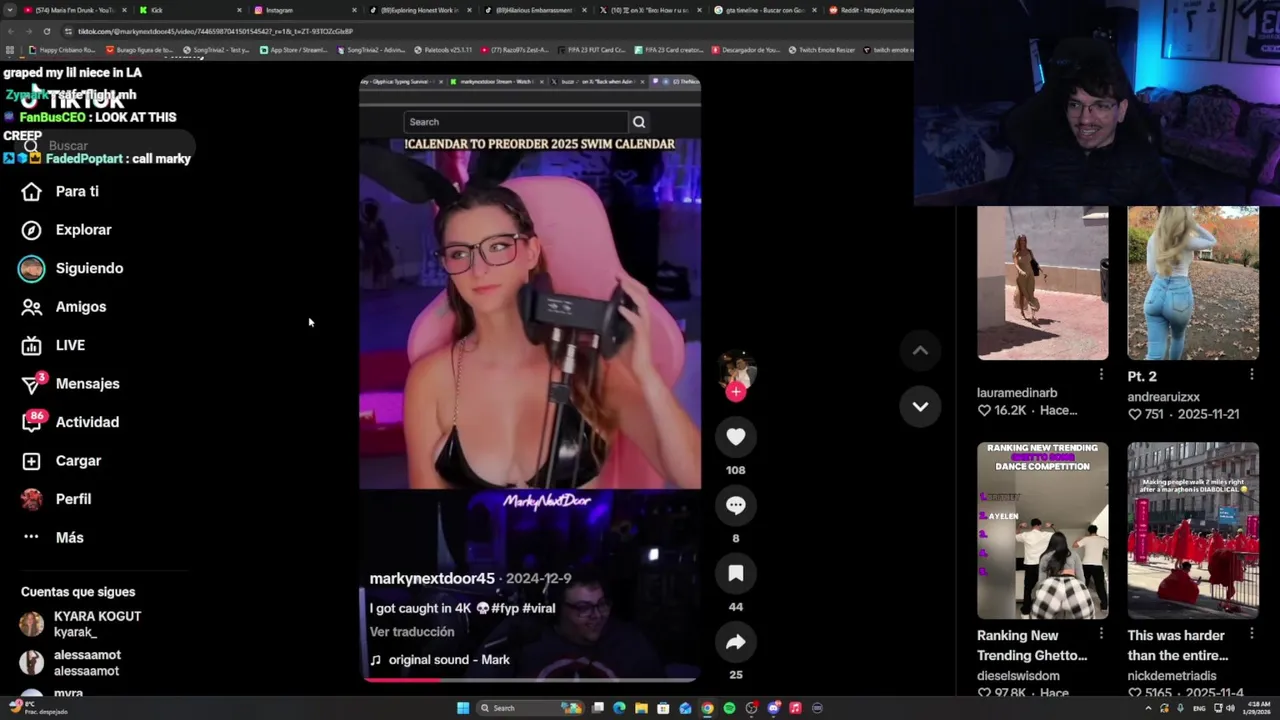Switch to gta timeline Google tab
1280x720 pixels.
pyautogui.click(x=766, y=10)
